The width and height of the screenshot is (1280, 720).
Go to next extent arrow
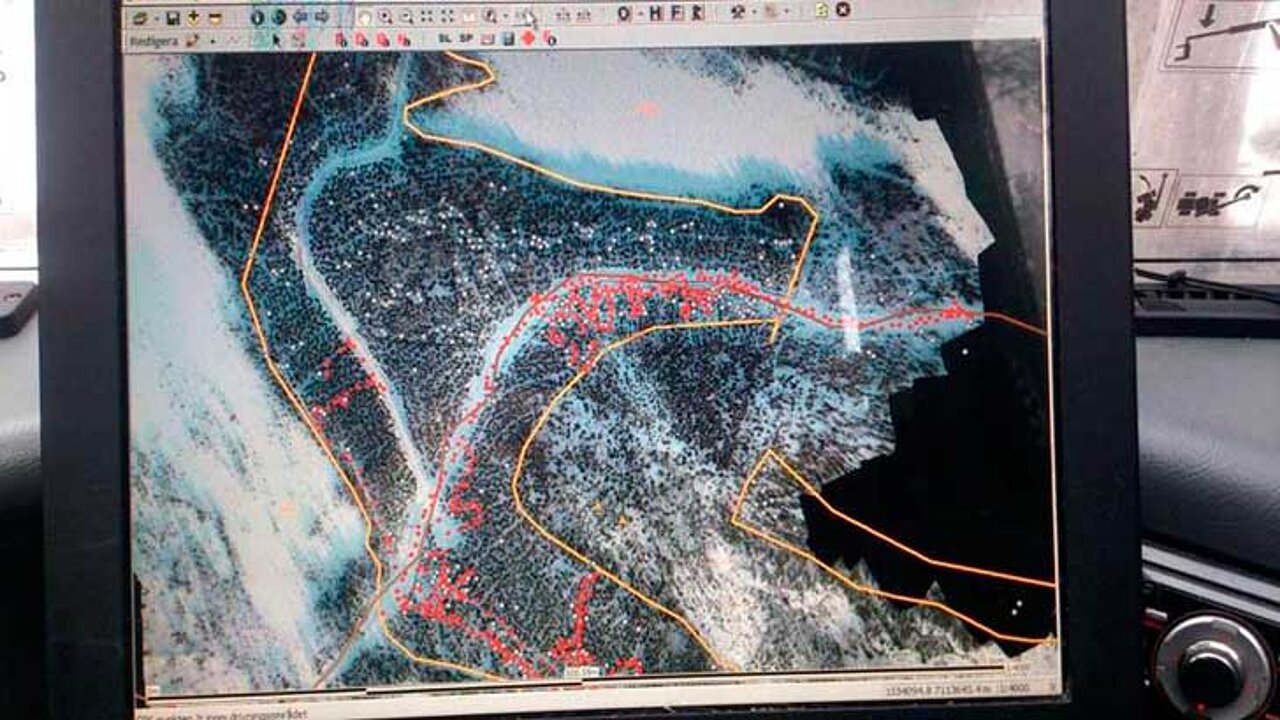pos(322,17)
